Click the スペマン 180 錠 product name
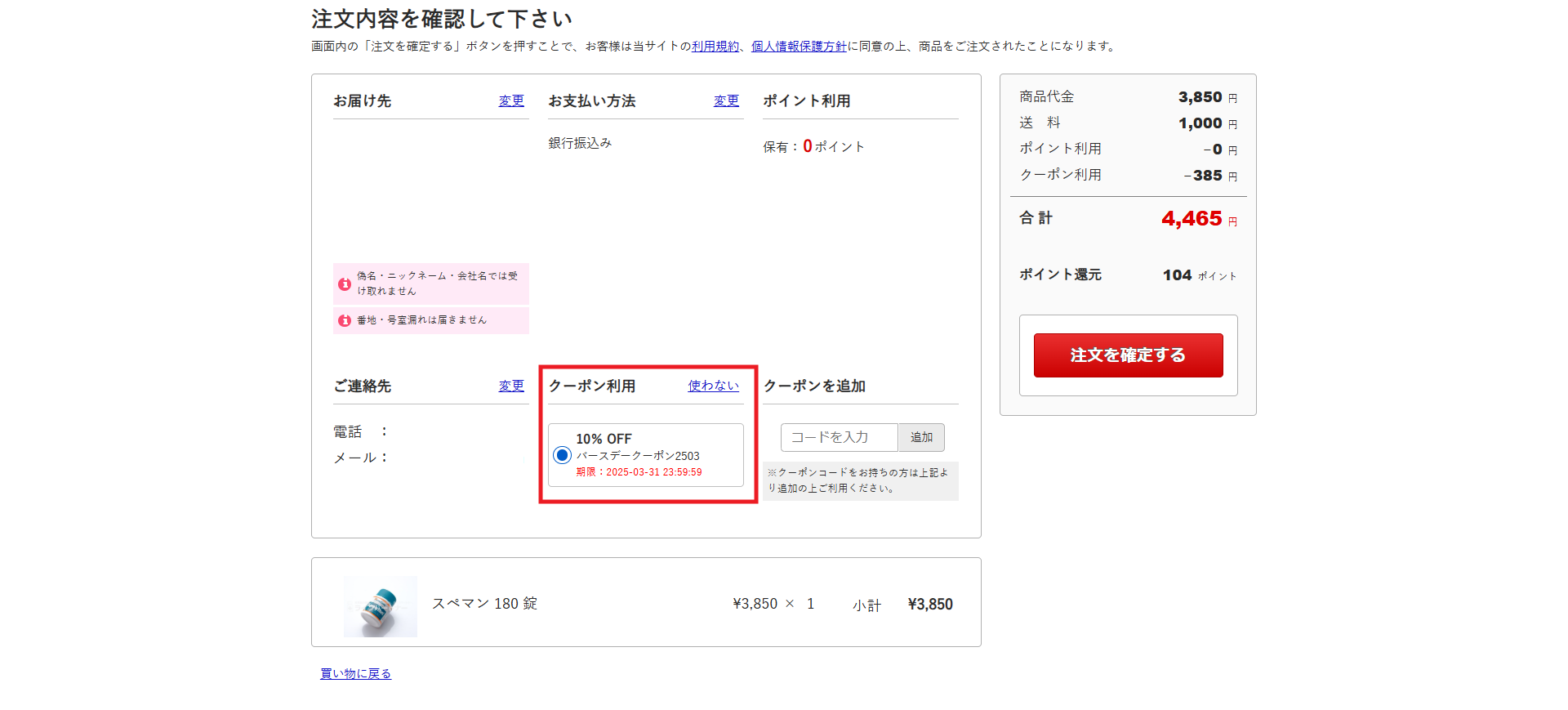Viewport: 1568px width, 710px height. [x=484, y=604]
